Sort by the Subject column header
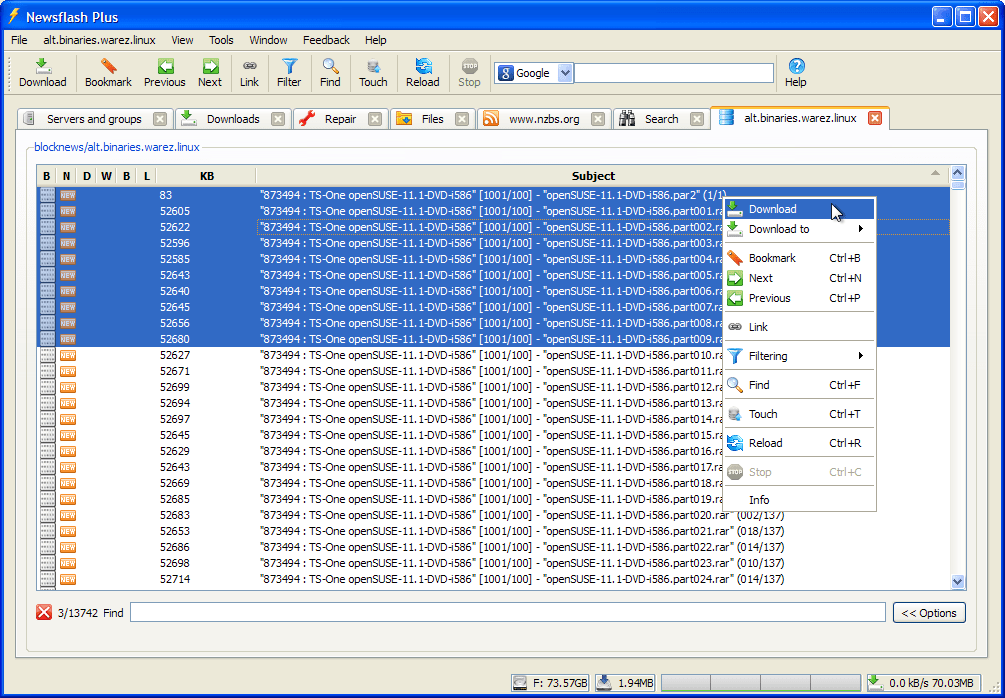 pos(593,176)
